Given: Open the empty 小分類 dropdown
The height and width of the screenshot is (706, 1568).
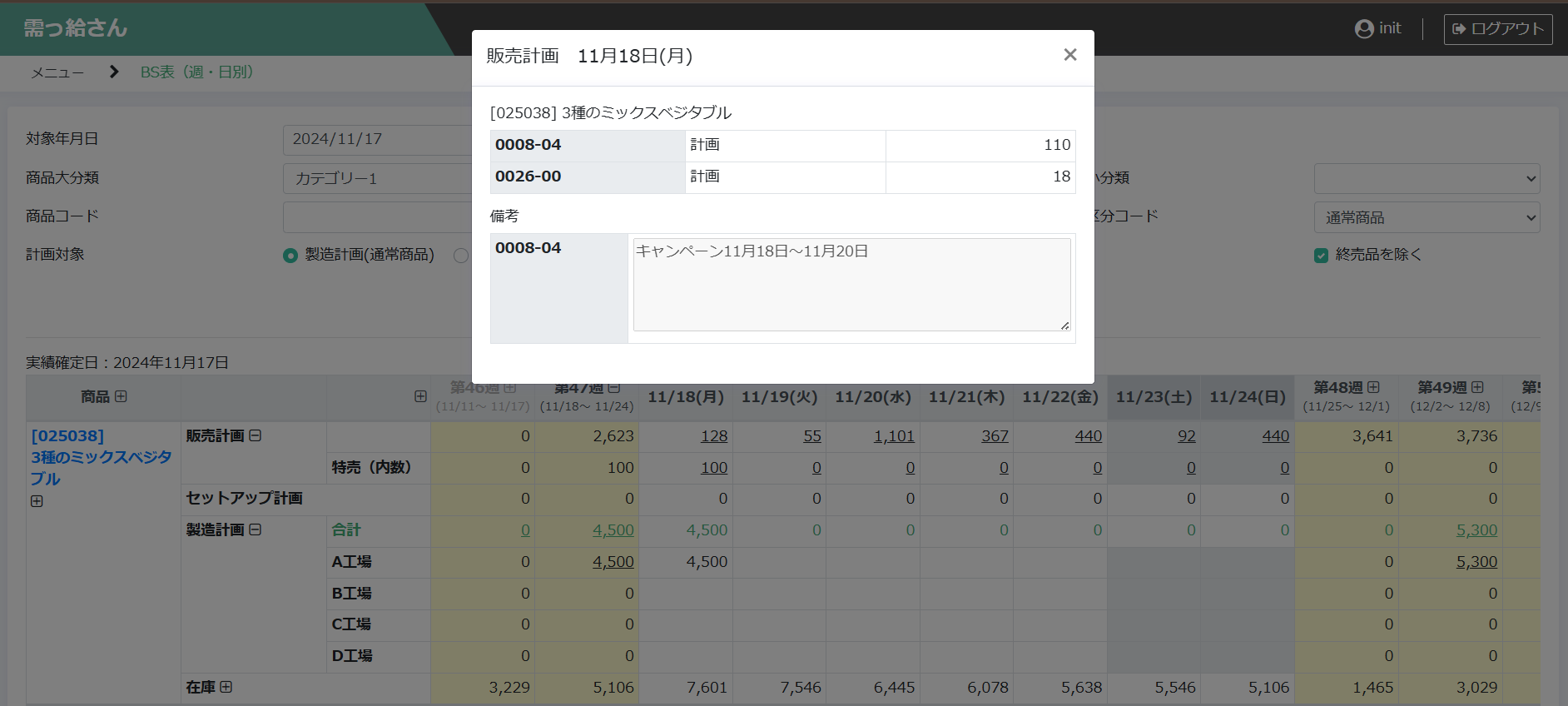Looking at the screenshot, I should [x=1427, y=179].
